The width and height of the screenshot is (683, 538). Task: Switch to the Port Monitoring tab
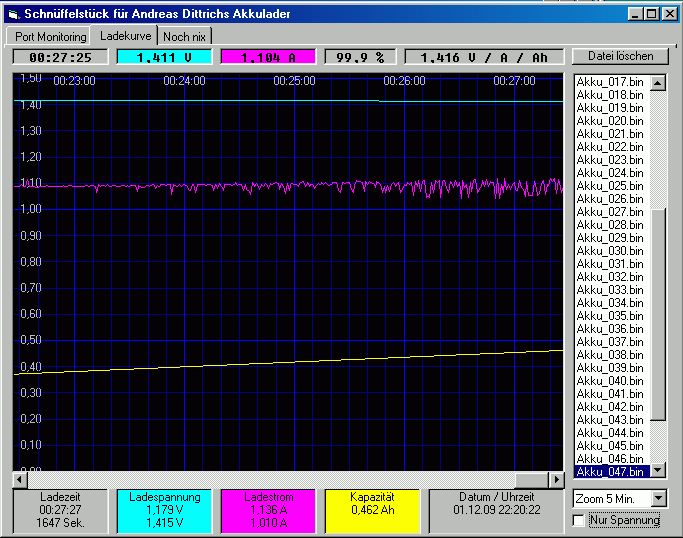50,36
